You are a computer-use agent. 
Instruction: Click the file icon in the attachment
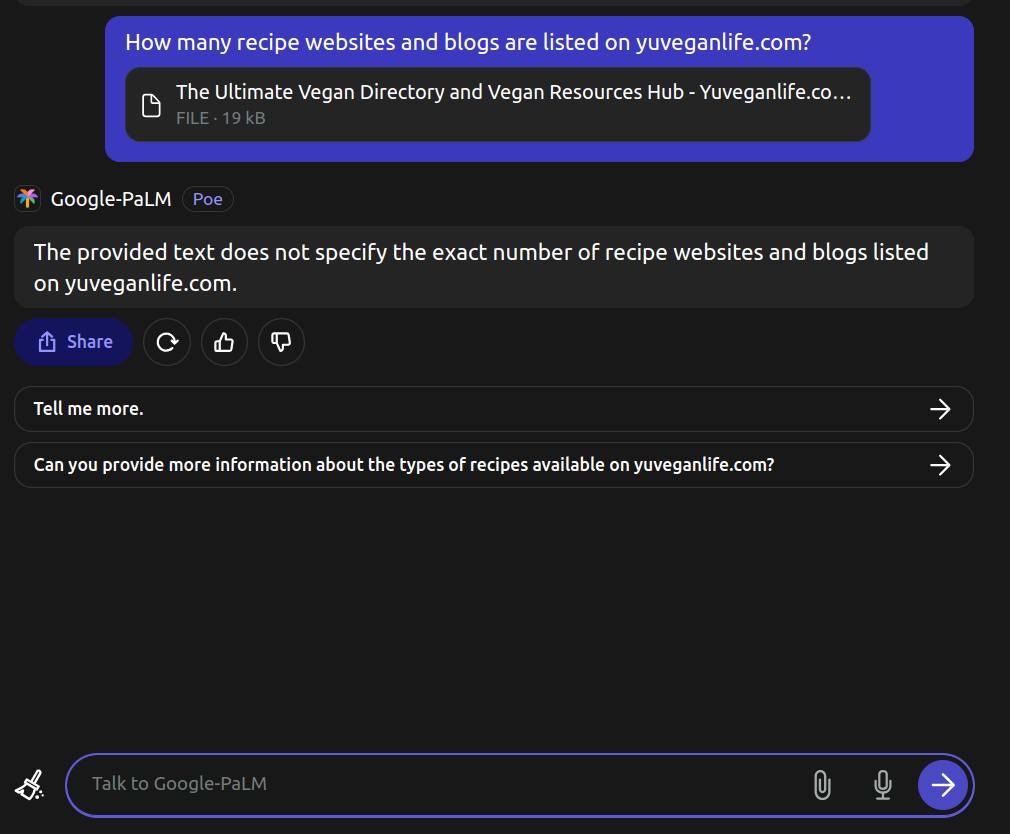click(151, 105)
